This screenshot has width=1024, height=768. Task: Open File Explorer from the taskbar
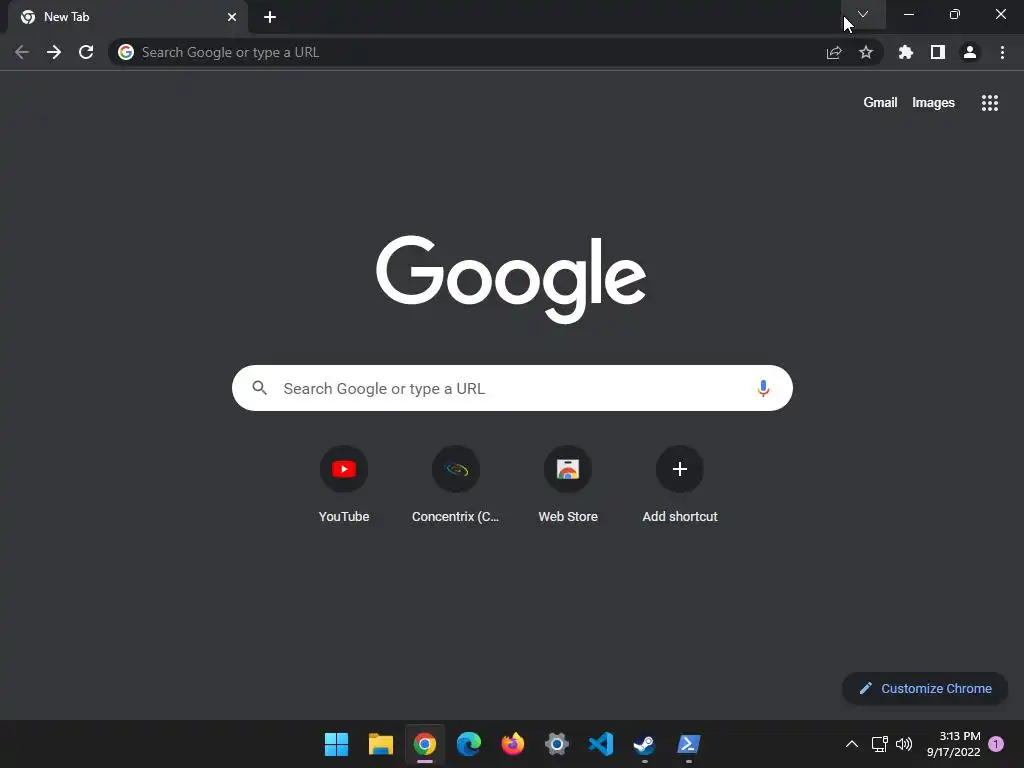[381, 744]
